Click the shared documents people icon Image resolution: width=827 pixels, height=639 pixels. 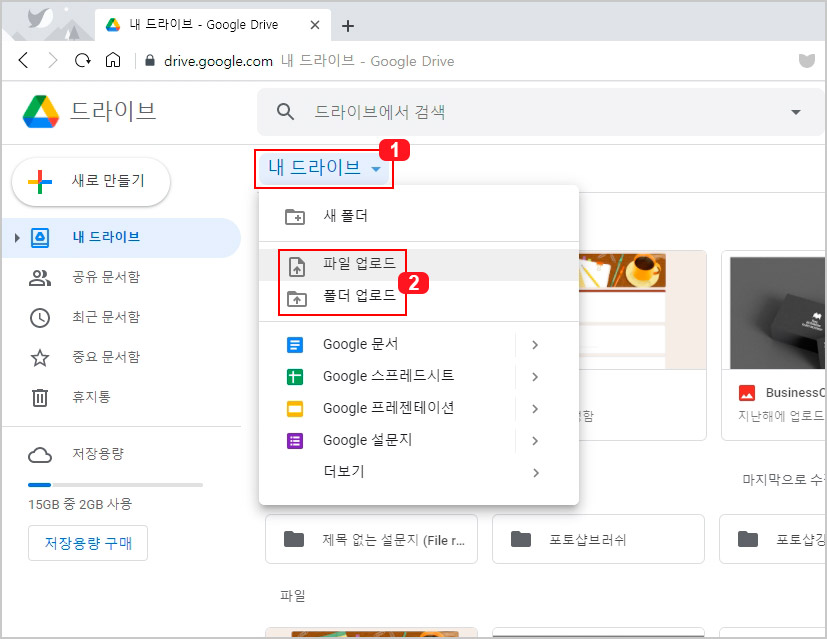(x=40, y=278)
